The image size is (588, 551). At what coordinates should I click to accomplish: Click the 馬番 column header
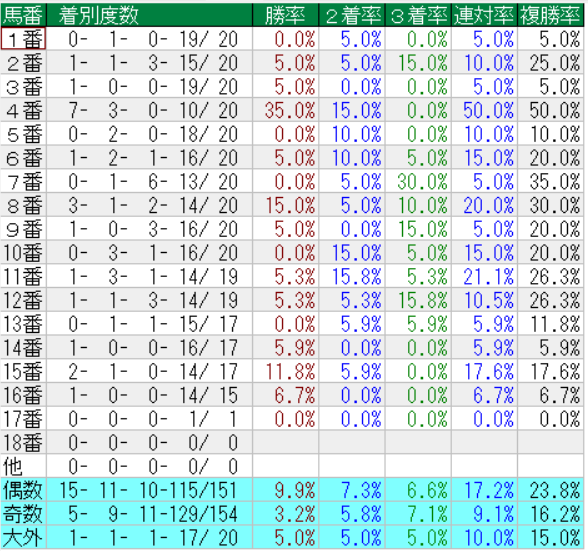23,15
